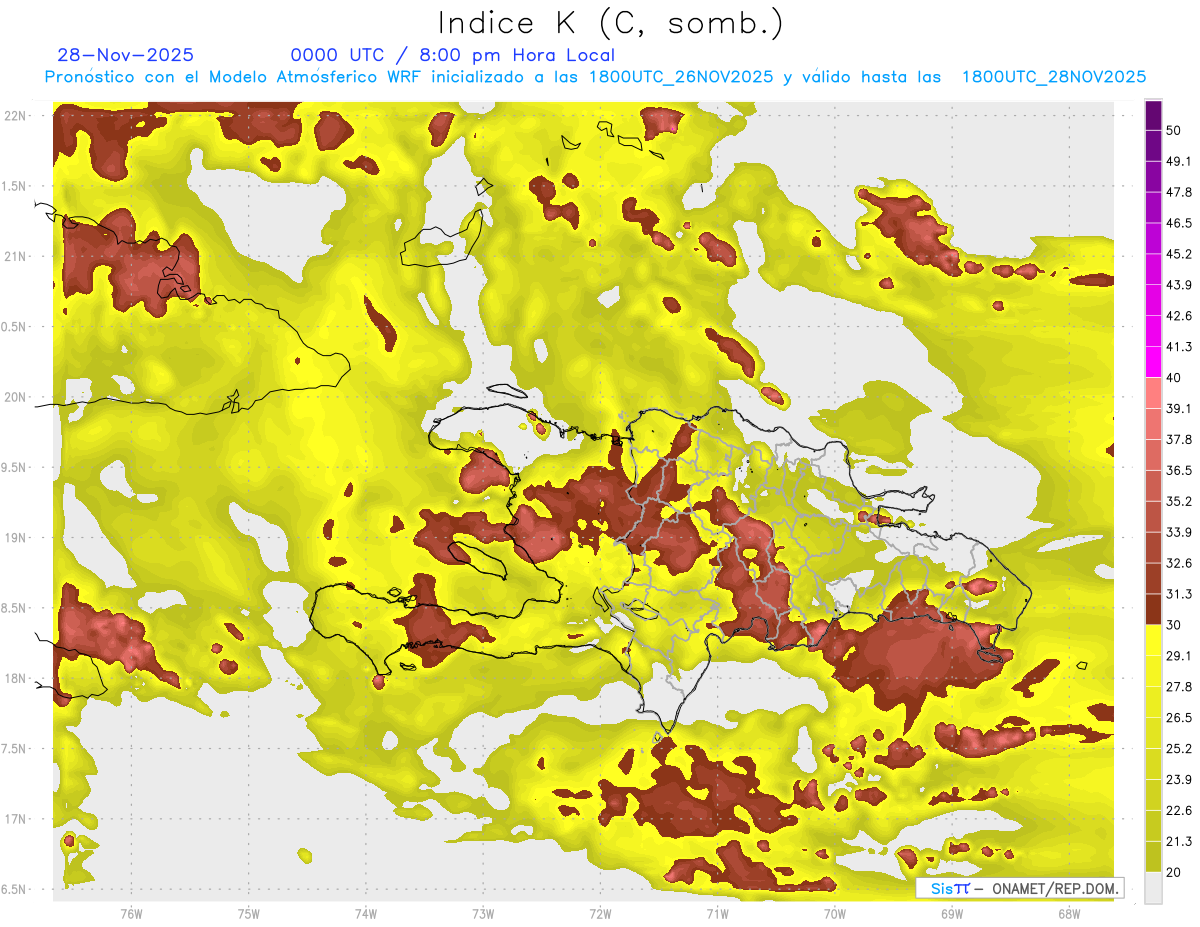The width and height of the screenshot is (1200, 927).
Task: Click the "71W" longitude label
Action: pyautogui.click(x=717, y=914)
